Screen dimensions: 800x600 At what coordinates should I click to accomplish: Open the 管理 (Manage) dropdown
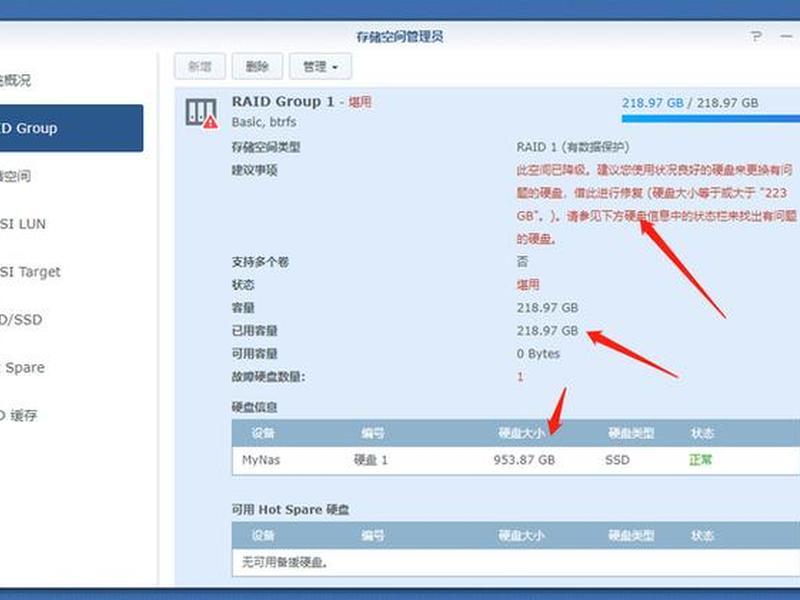click(320, 66)
